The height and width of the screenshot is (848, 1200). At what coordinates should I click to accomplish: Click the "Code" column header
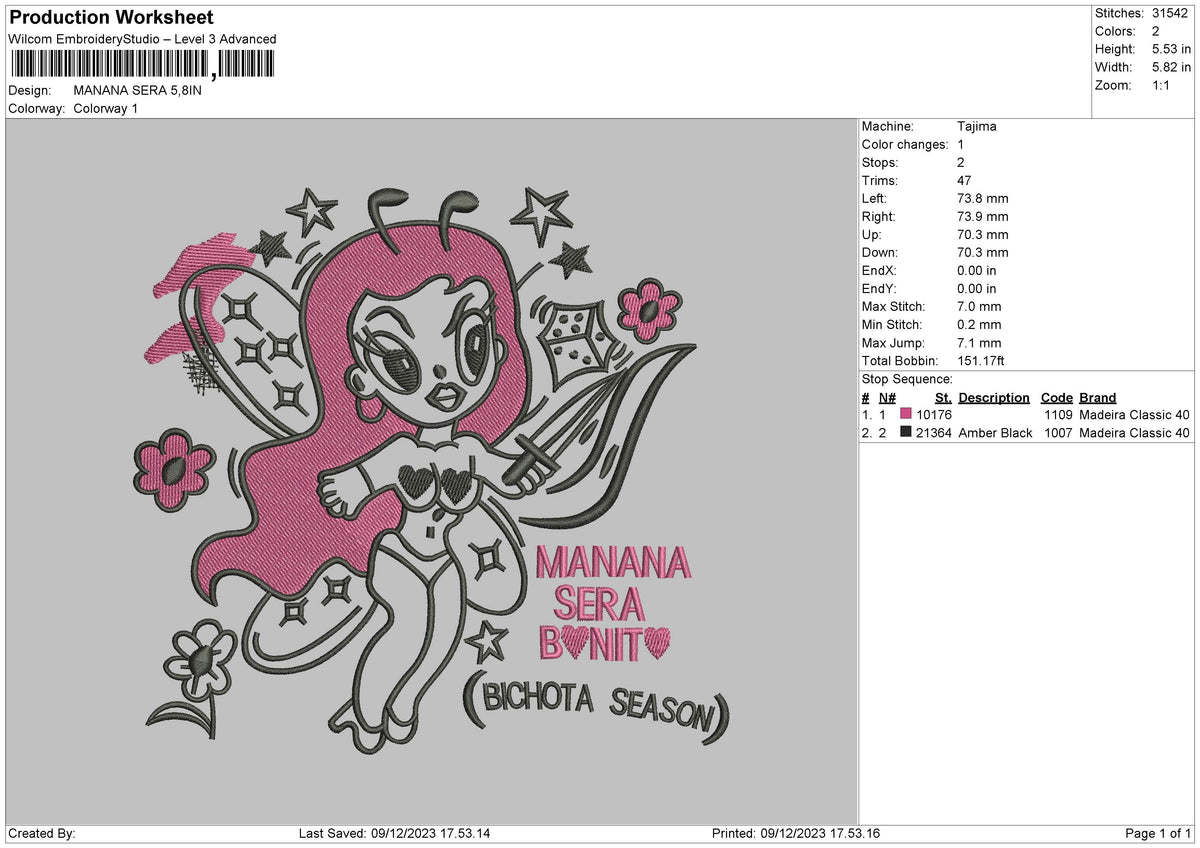(x=1056, y=397)
